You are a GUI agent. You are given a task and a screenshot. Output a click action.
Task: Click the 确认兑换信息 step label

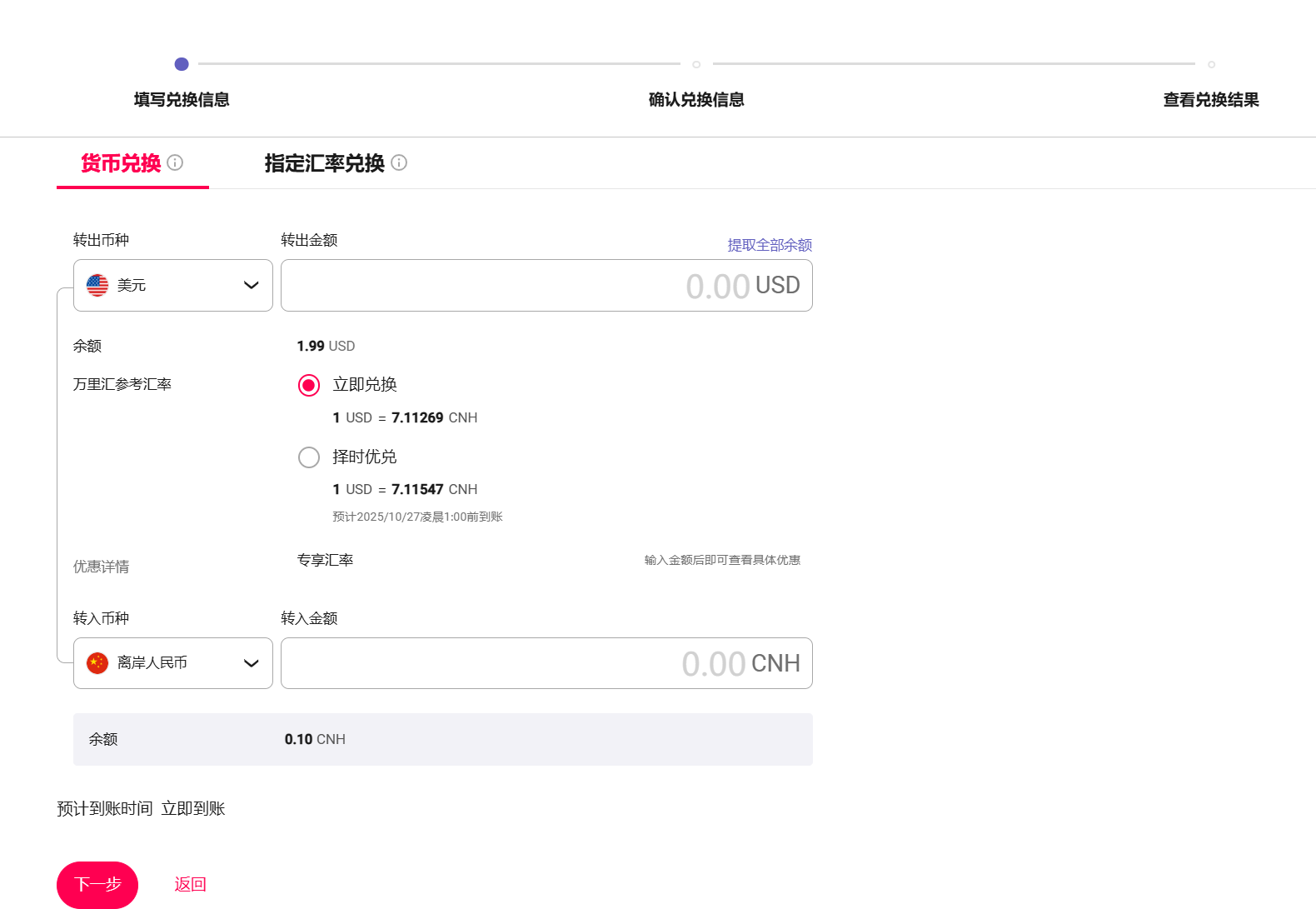pyautogui.click(x=696, y=100)
